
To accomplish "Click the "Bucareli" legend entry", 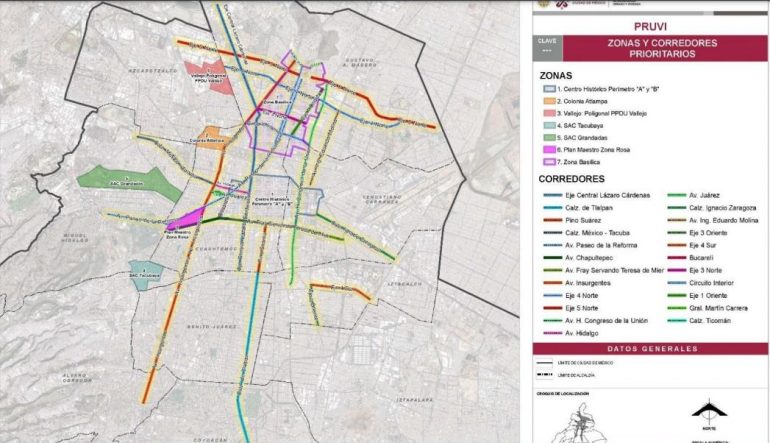I will click(690, 258).
